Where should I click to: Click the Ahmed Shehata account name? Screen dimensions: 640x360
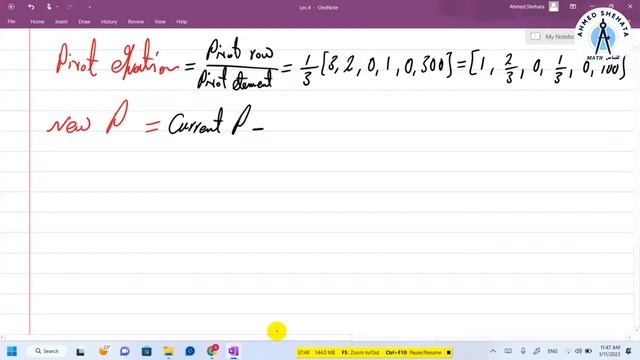click(x=527, y=7)
